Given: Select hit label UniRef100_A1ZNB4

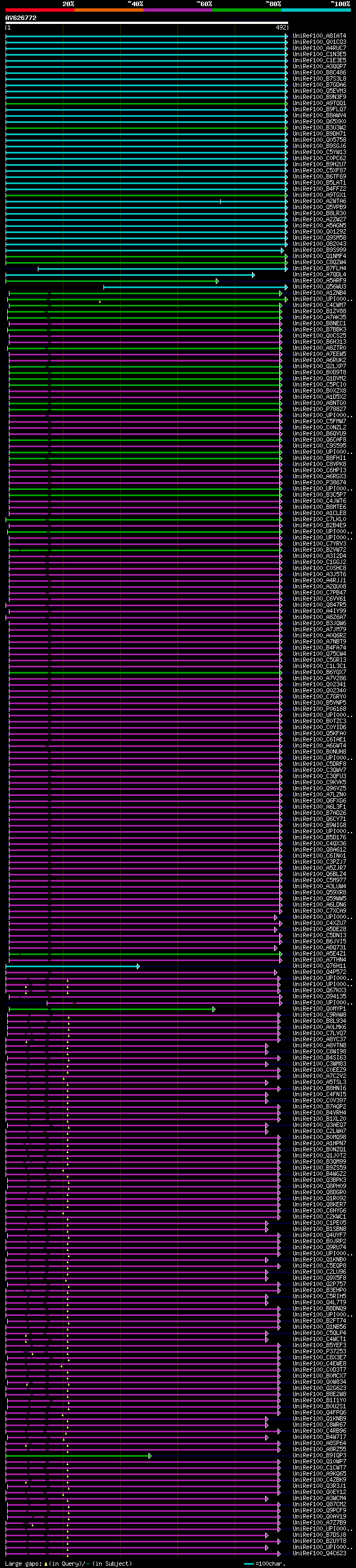Looking at the screenshot, I should [x=319, y=293].
